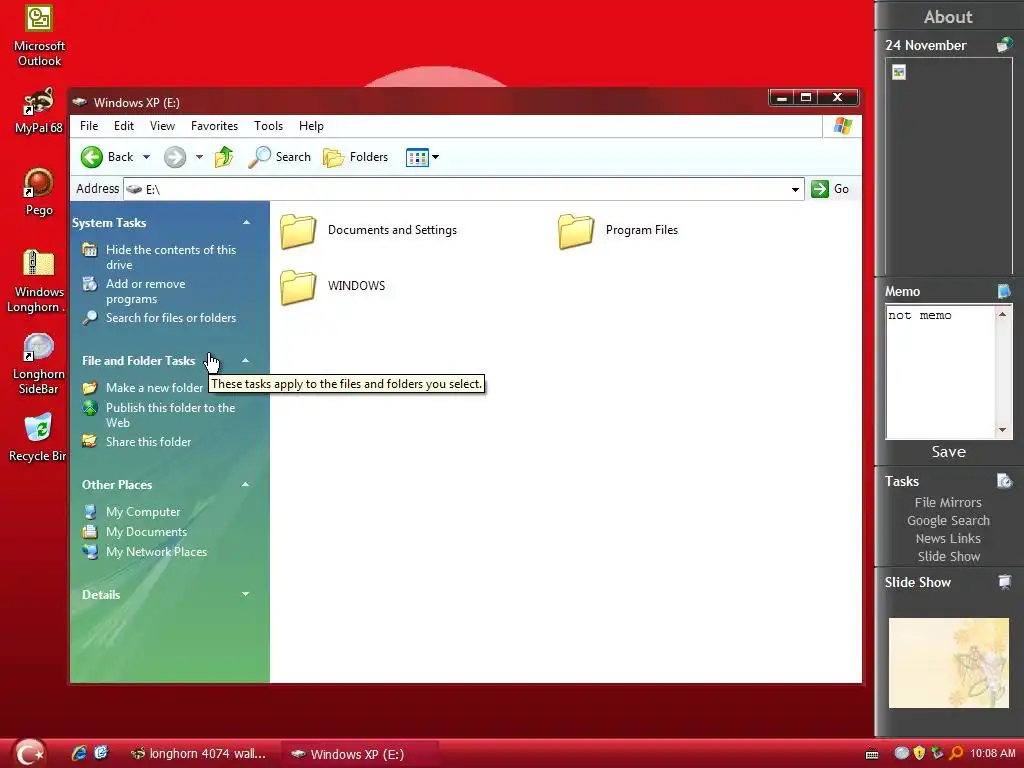
Task: Select the WINDOWS folder
Action: (x=333, y=287)
